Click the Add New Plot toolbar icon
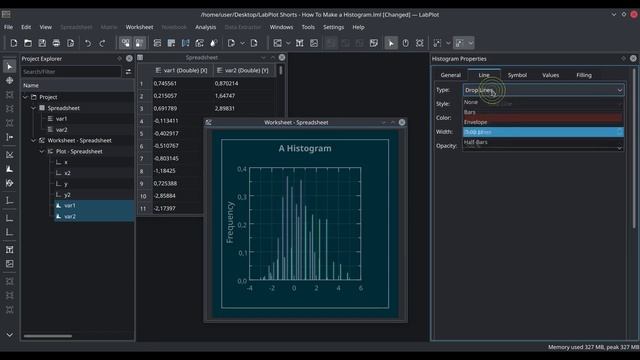Image resolution: width=640 pixels, height=360 pixels. (x=278, y=43)
